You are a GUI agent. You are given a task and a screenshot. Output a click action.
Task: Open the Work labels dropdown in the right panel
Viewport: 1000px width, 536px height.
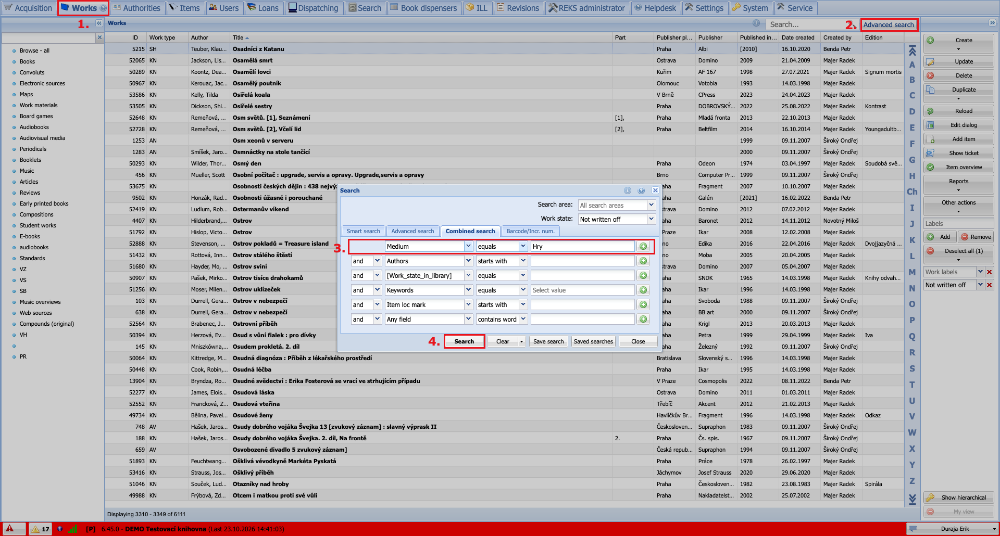(980, 272)
